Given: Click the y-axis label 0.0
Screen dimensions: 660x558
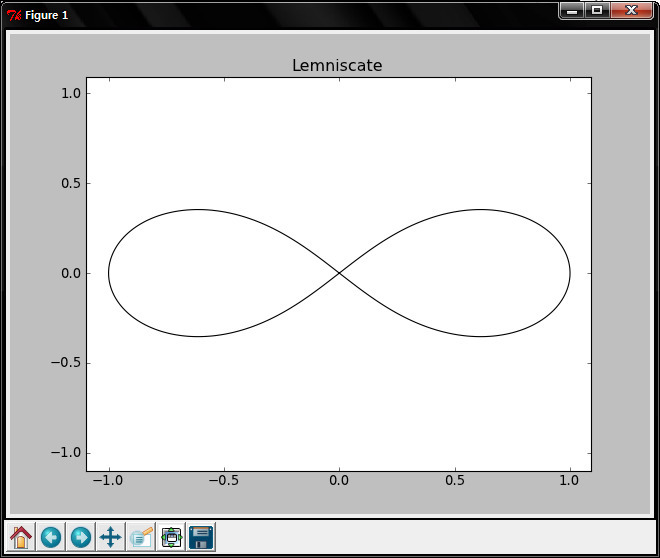Looking at the screenshot, I should [71, 274].
